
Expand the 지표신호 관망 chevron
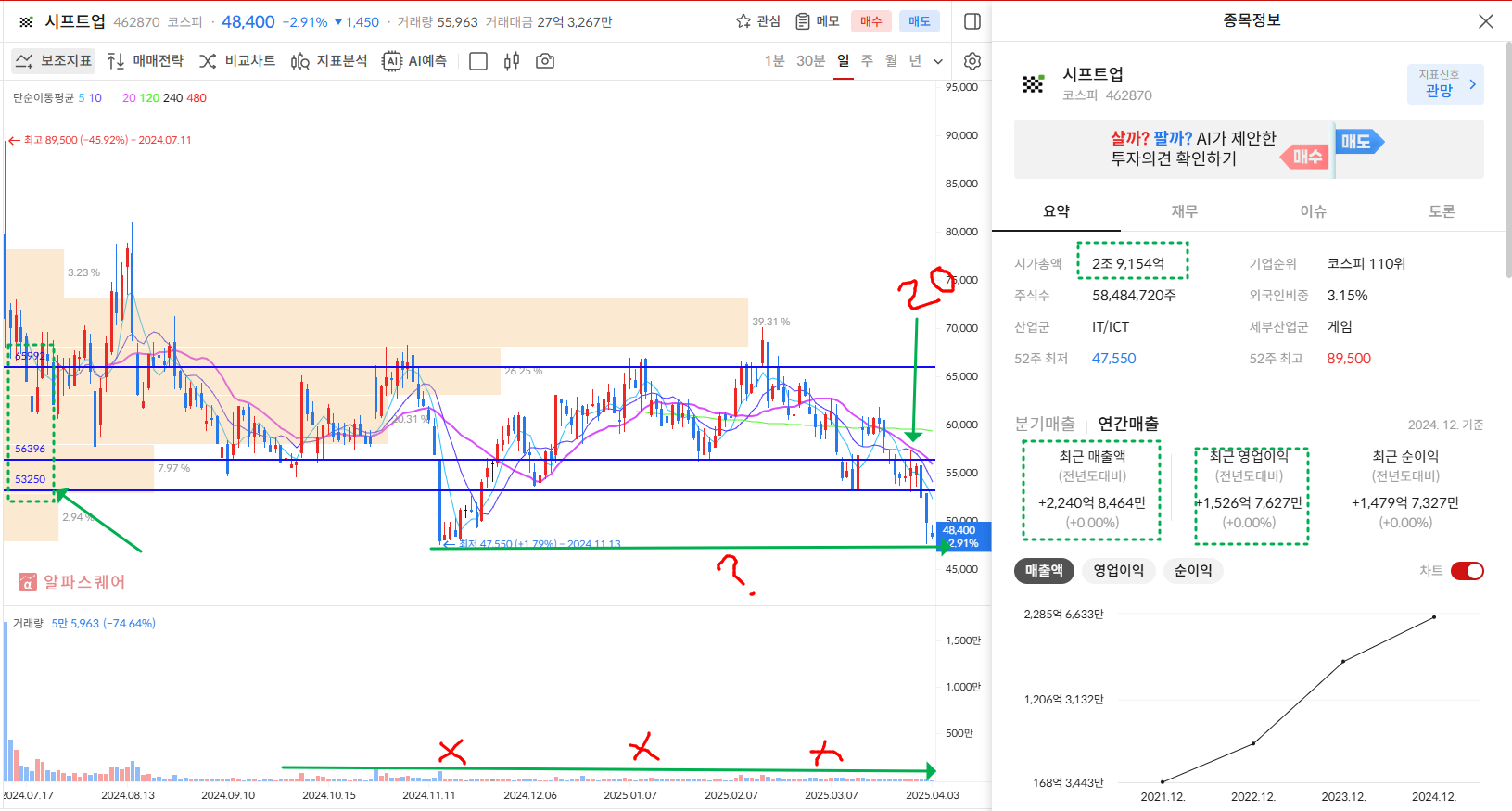[1472, 84]
